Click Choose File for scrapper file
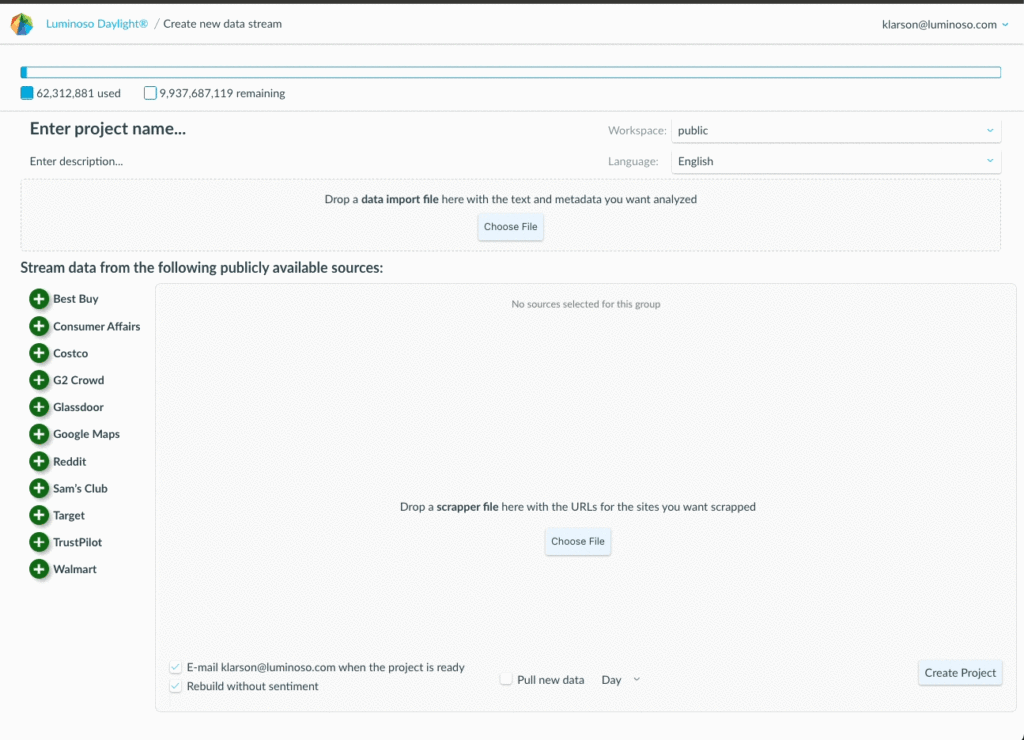This screenshot has height=740, width=1024. click(578, 541)
